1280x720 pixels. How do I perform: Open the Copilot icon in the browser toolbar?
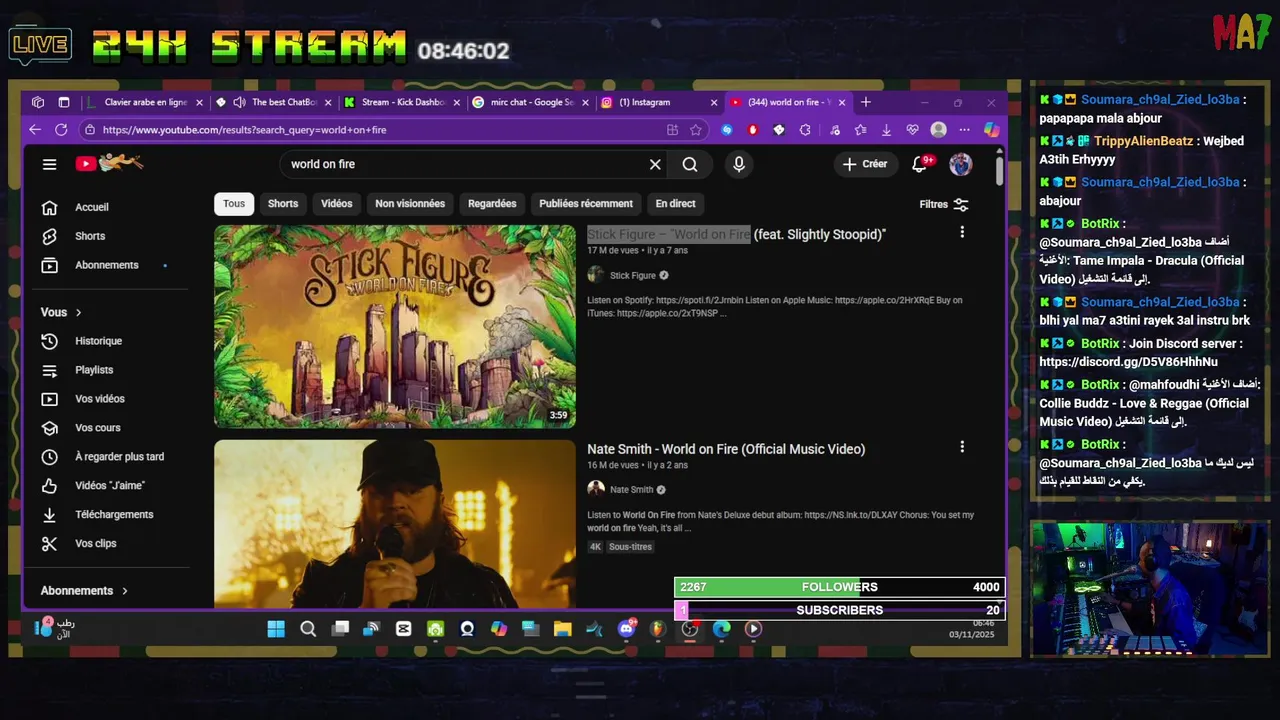point(991,130)
